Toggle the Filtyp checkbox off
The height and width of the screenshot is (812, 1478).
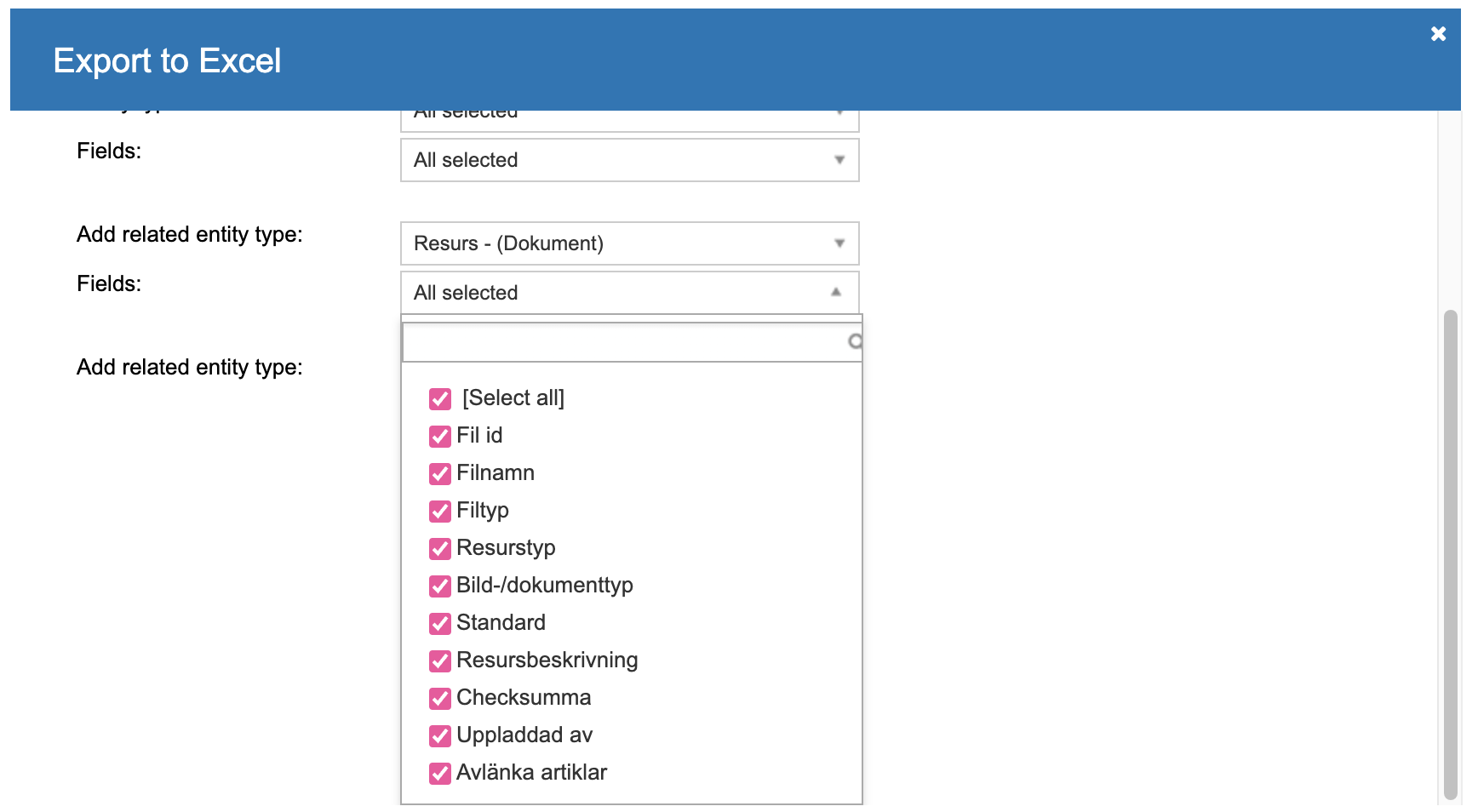coord(440,511)
